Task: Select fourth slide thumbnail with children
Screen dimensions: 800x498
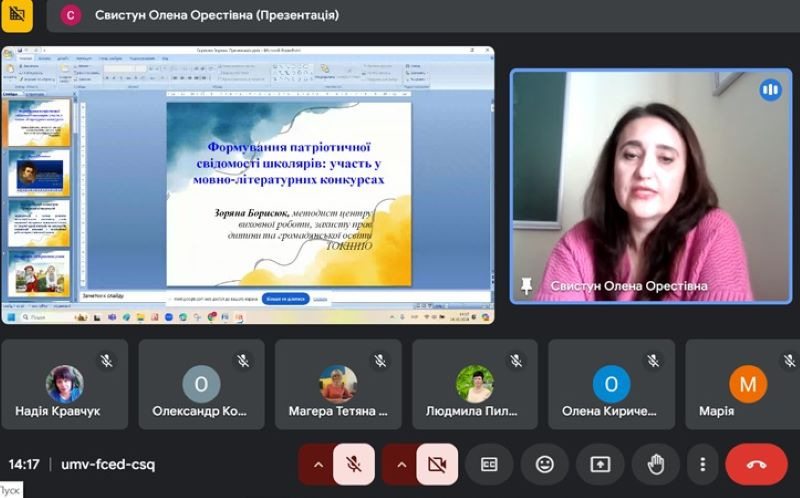Action: click(x=39, y=273)
